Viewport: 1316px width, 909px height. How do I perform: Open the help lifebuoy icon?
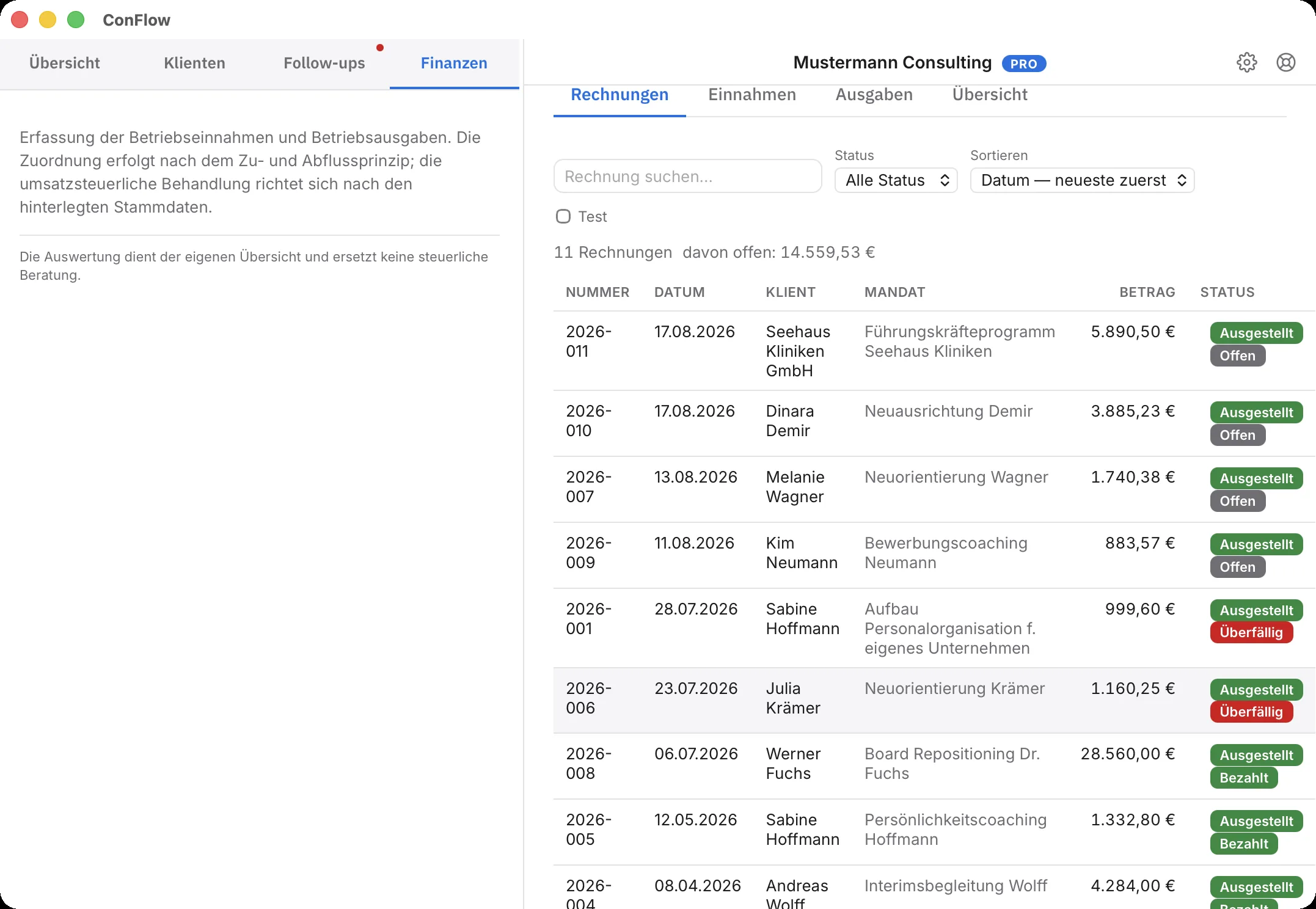click(x=1285, y=62)
